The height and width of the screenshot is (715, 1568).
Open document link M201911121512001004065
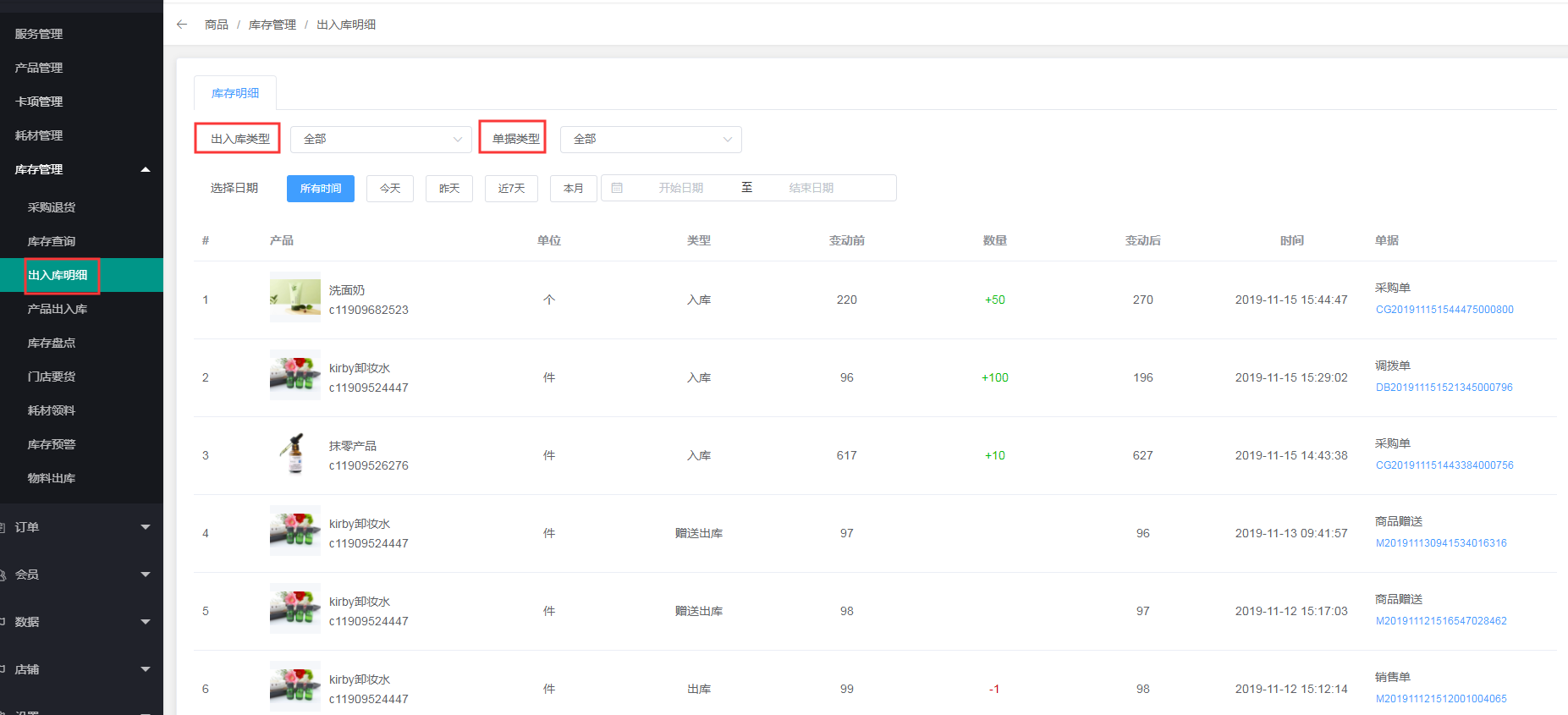tap(1441, 699)
